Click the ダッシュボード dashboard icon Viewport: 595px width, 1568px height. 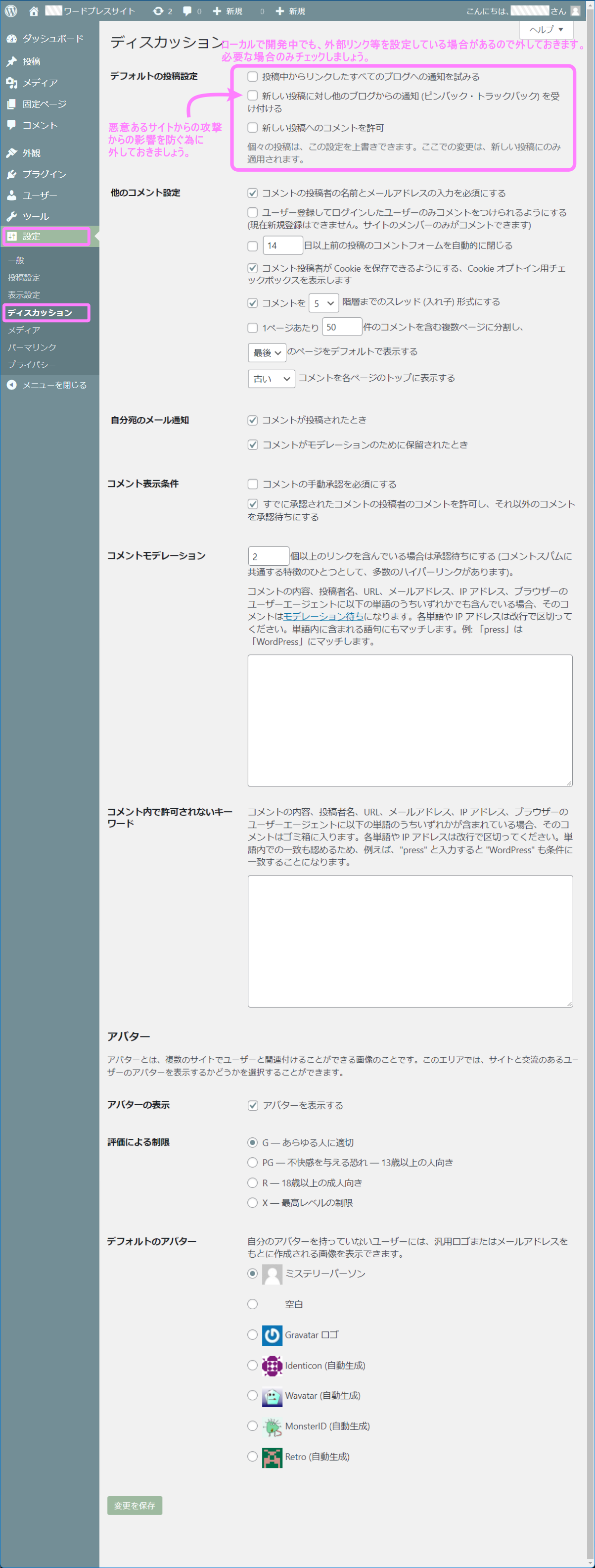(x=11, y=38)
